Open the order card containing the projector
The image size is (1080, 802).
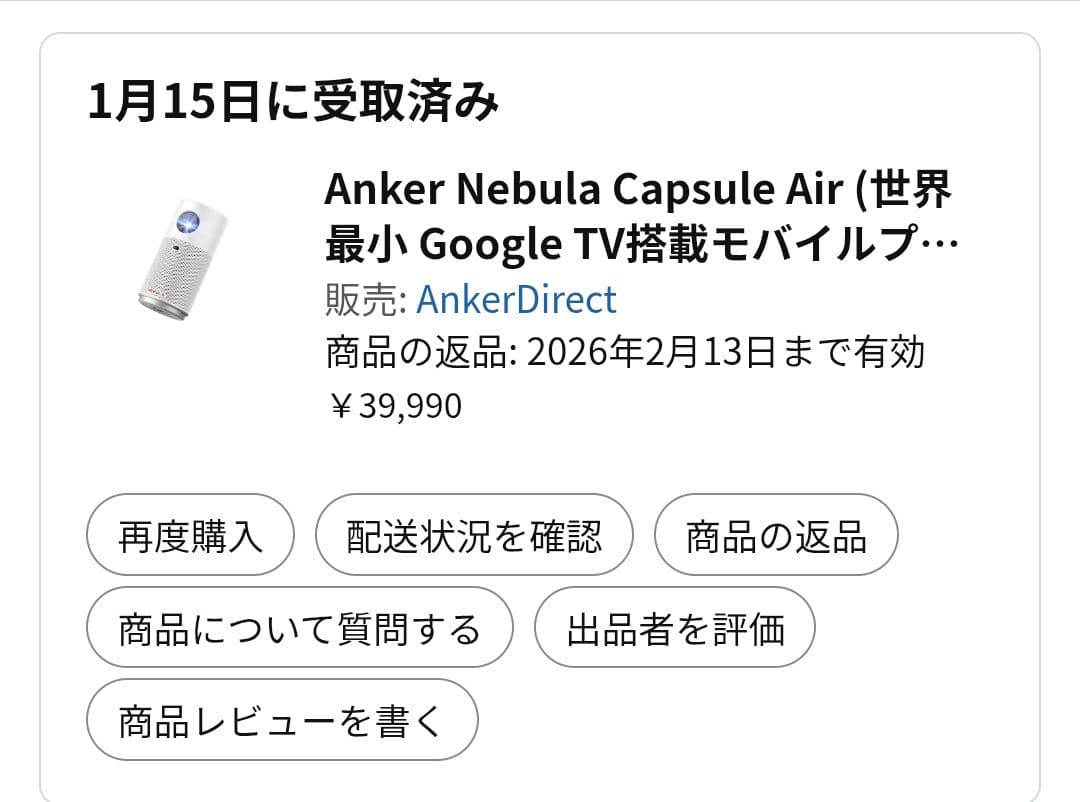540,400
